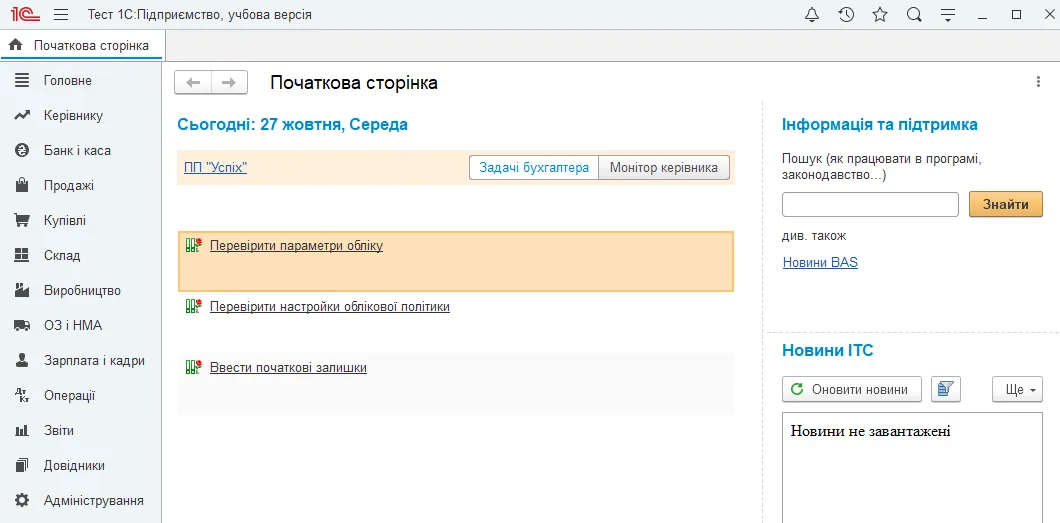
Task: Open favorites star icon
Action: click(x=880, y=14)
